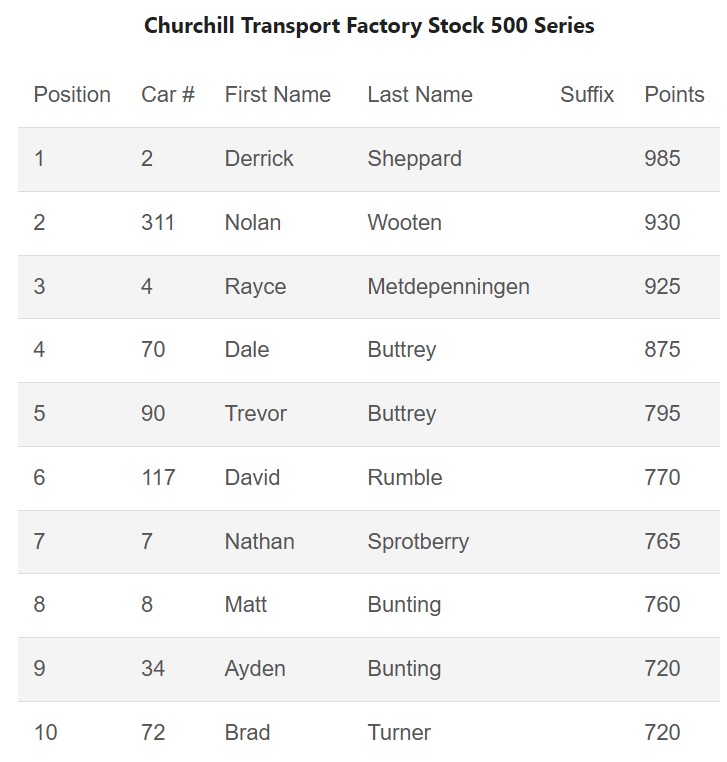
Task: Click the 985 points value
Action: 662,159
